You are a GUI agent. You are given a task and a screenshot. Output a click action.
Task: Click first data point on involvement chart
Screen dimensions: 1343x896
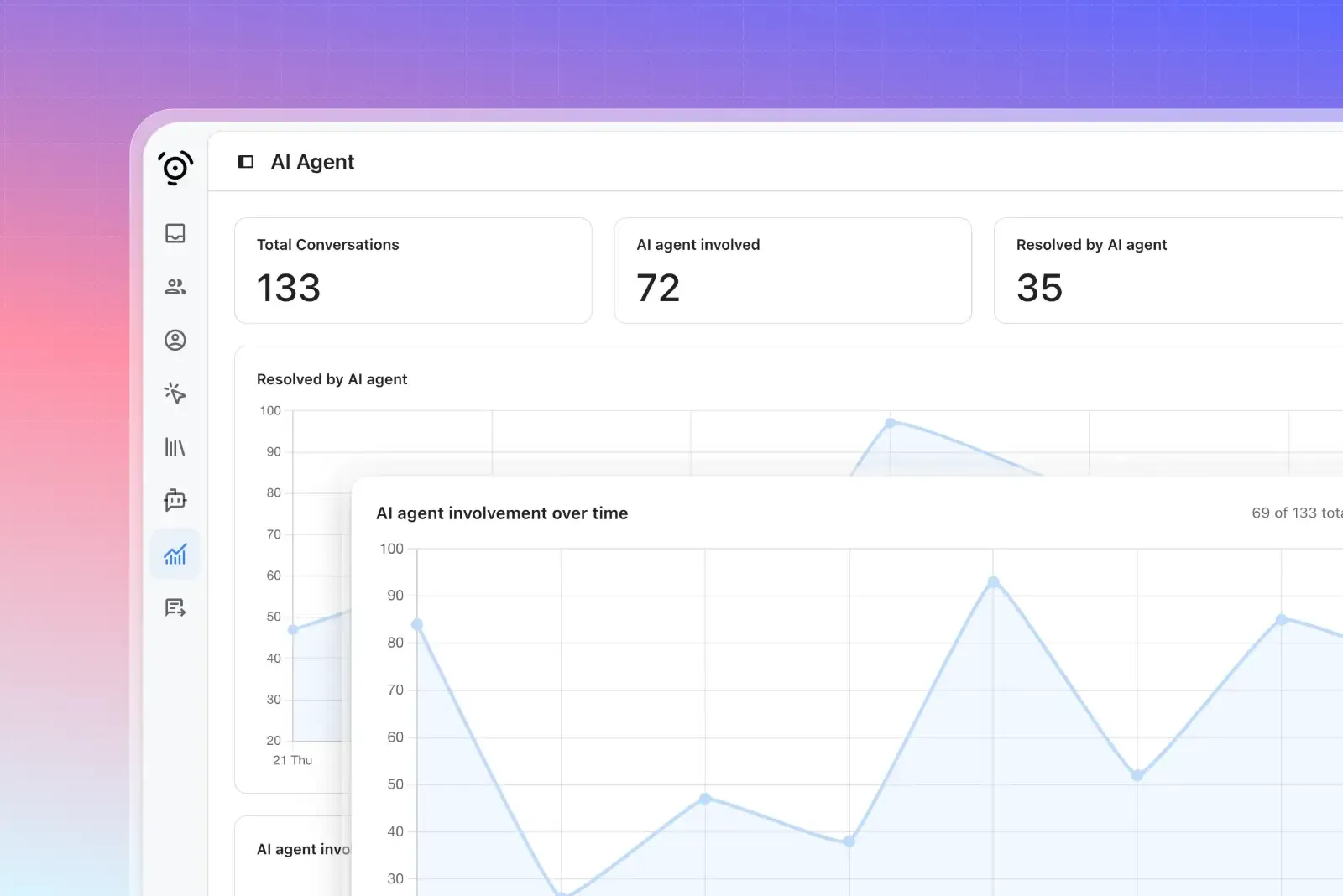click(x=417, y=625)
